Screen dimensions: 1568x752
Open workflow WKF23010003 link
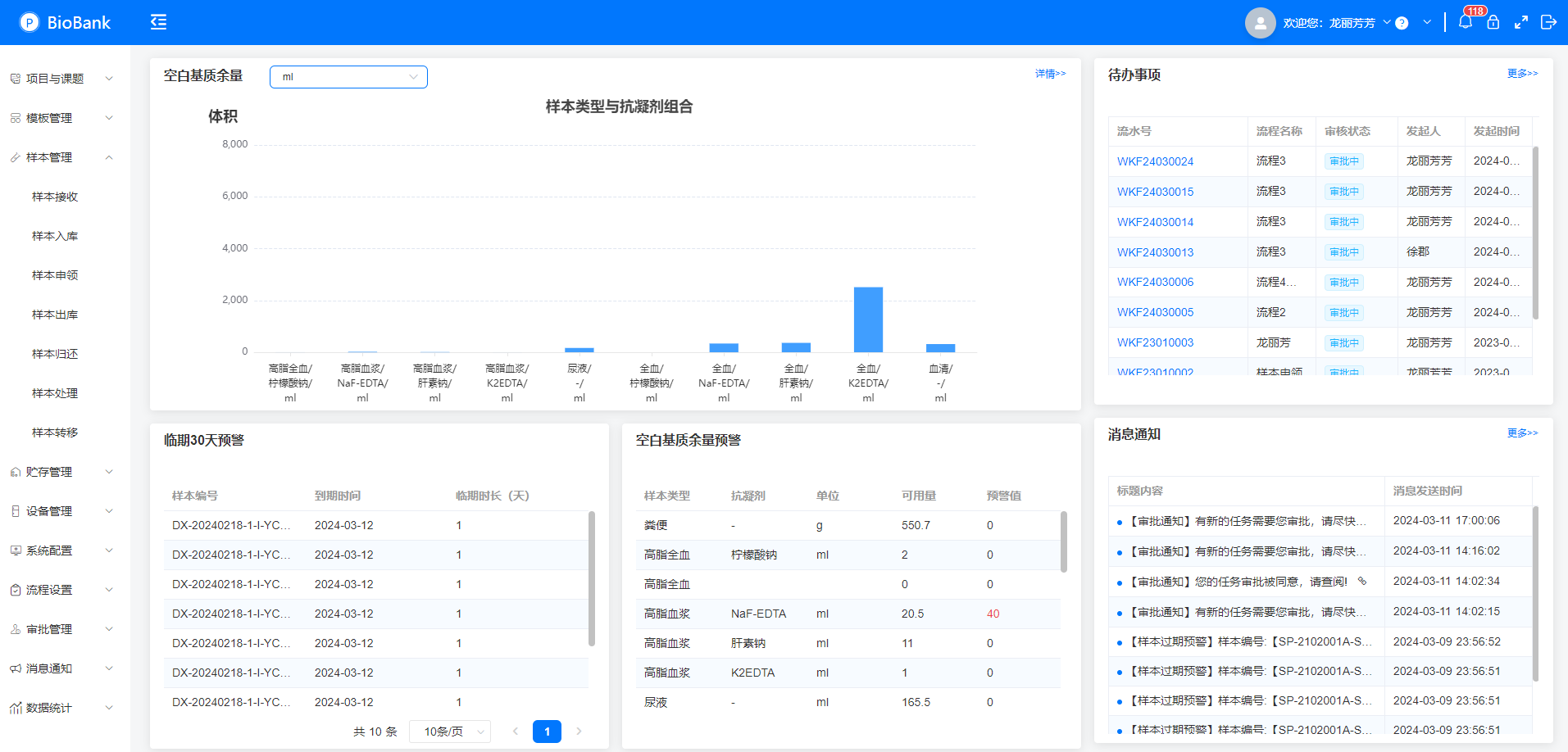(x=1155, y=342)
